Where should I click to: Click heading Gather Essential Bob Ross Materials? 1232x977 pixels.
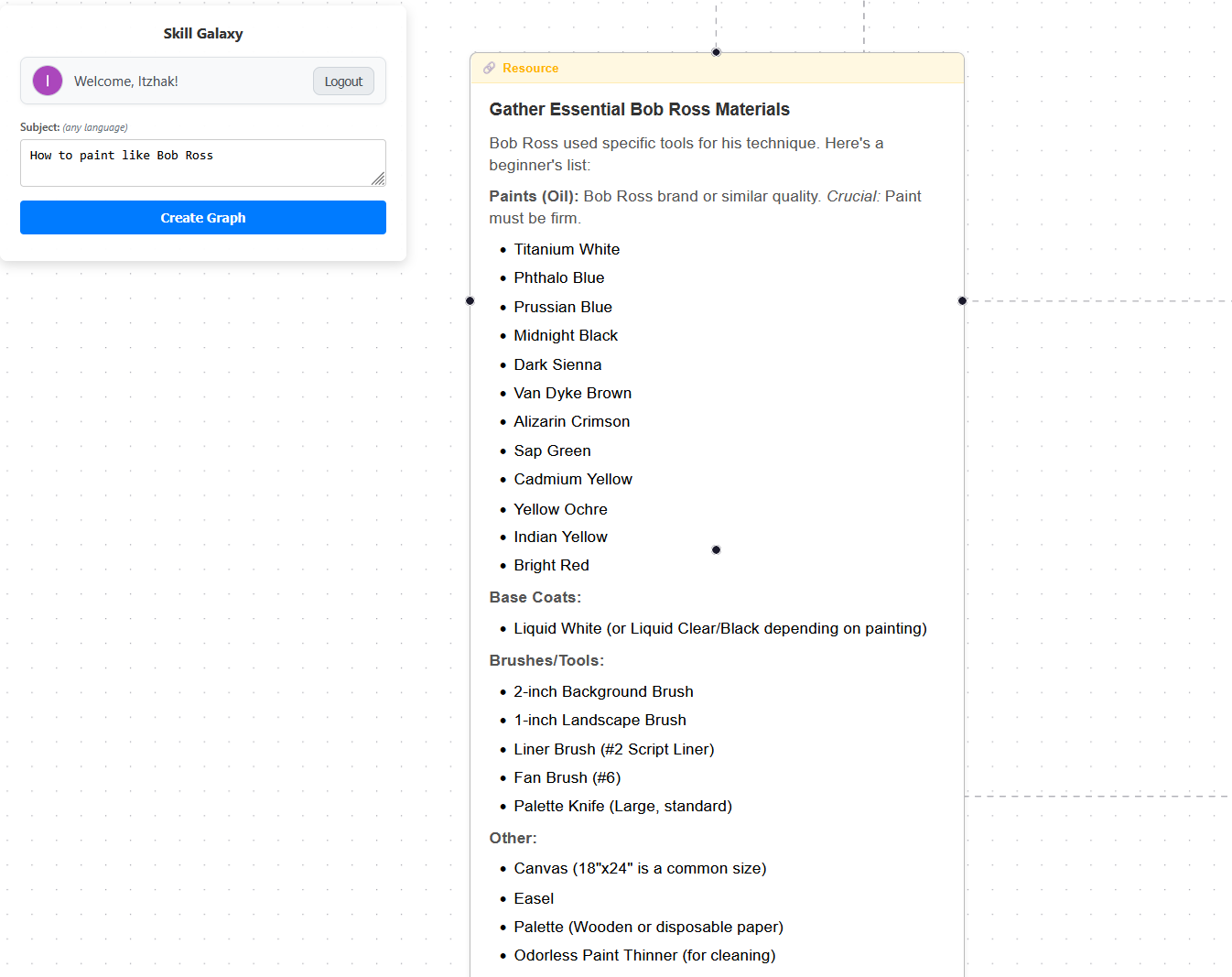pyautogui.click(x=640, y=110)
